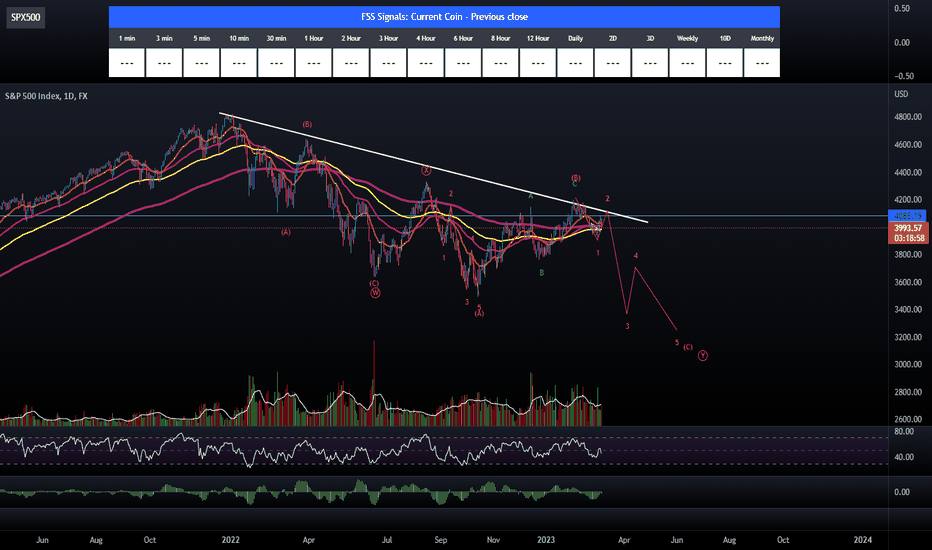The image size is (932, 550).
Task: Select the 5 min timeframe header
Action: coord(201,38)
